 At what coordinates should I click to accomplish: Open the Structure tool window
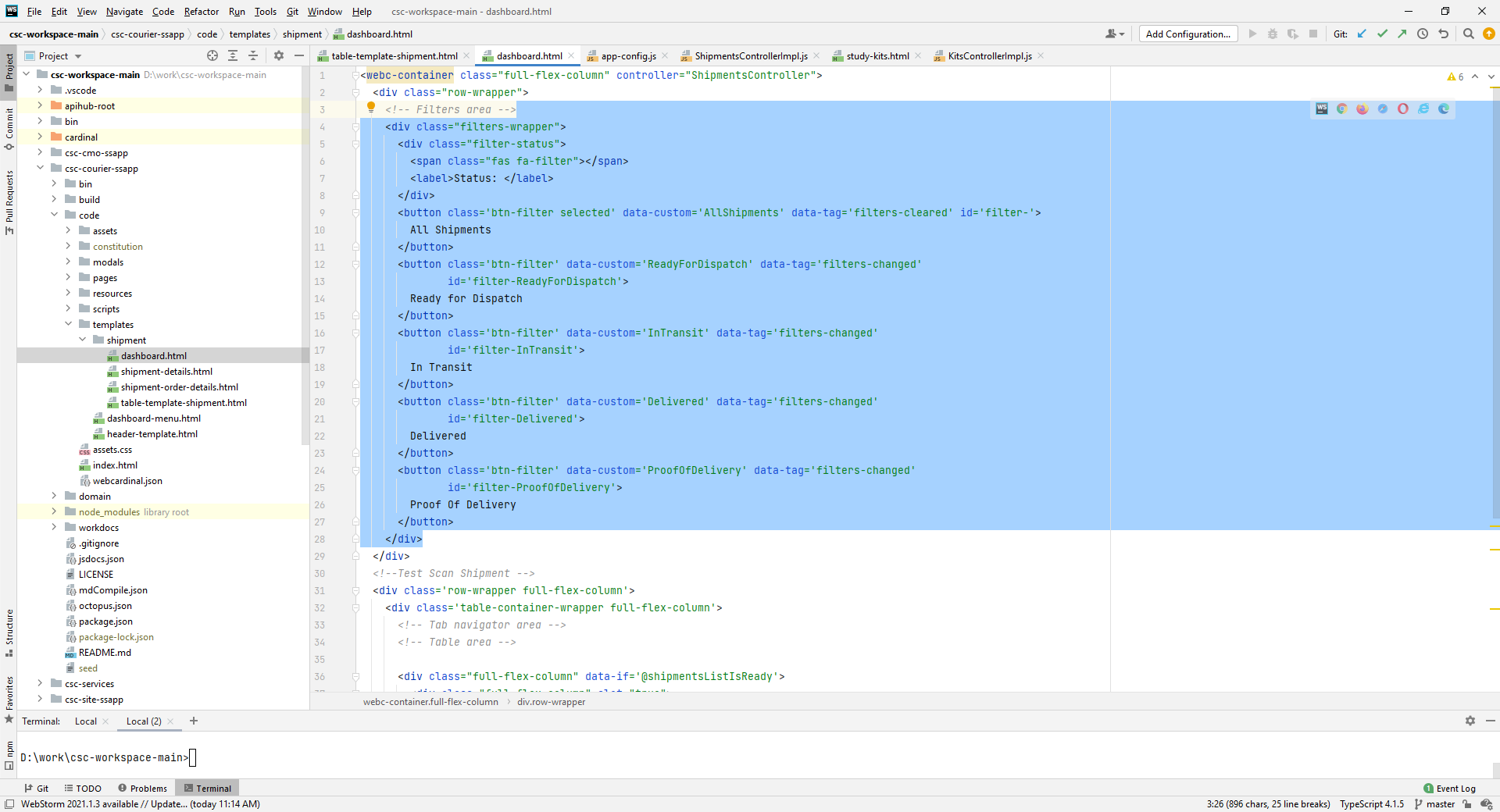pos(9,637)
